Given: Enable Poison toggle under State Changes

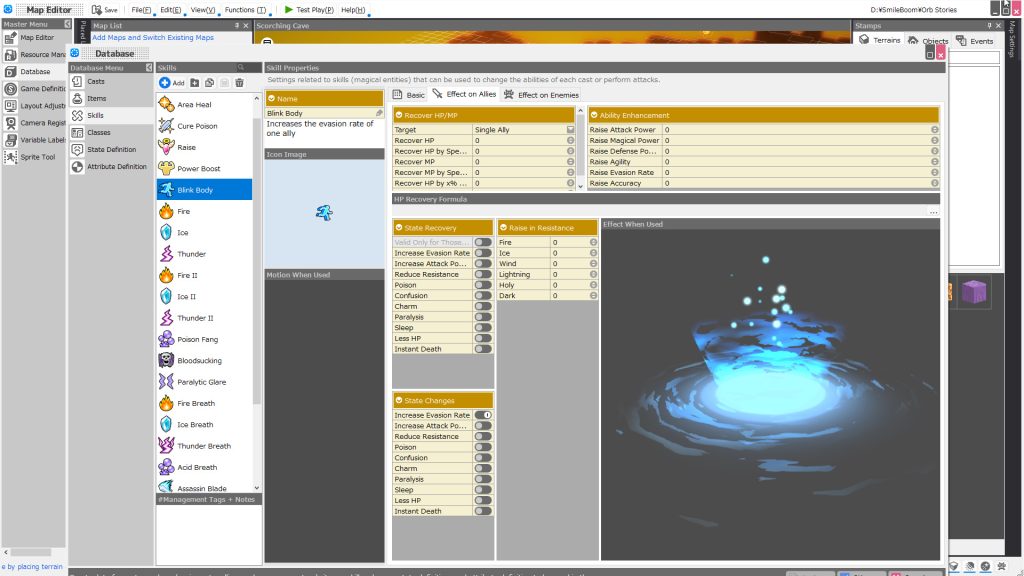Looking at the screenshot, I should (483, 447).
